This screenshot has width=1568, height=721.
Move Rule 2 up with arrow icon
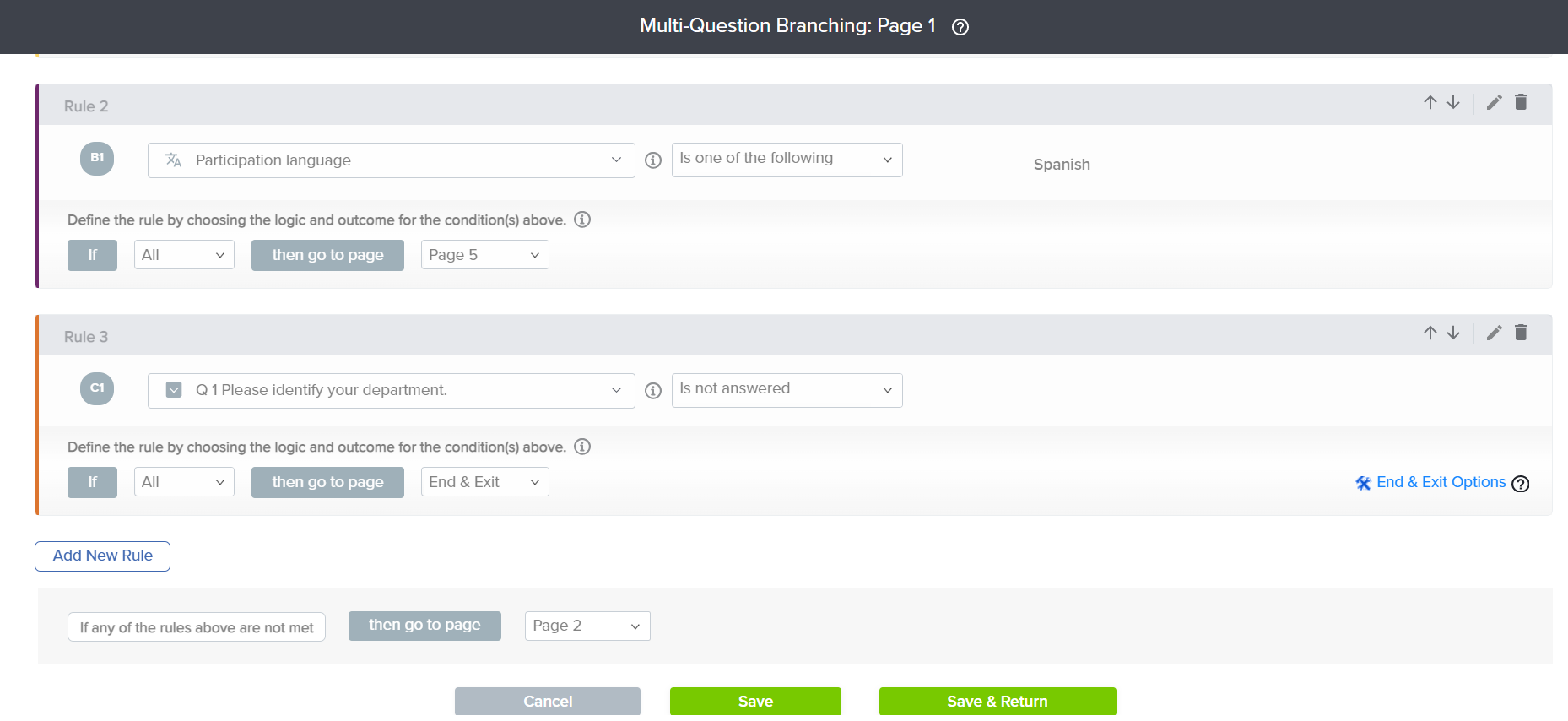coord(1430,102)
